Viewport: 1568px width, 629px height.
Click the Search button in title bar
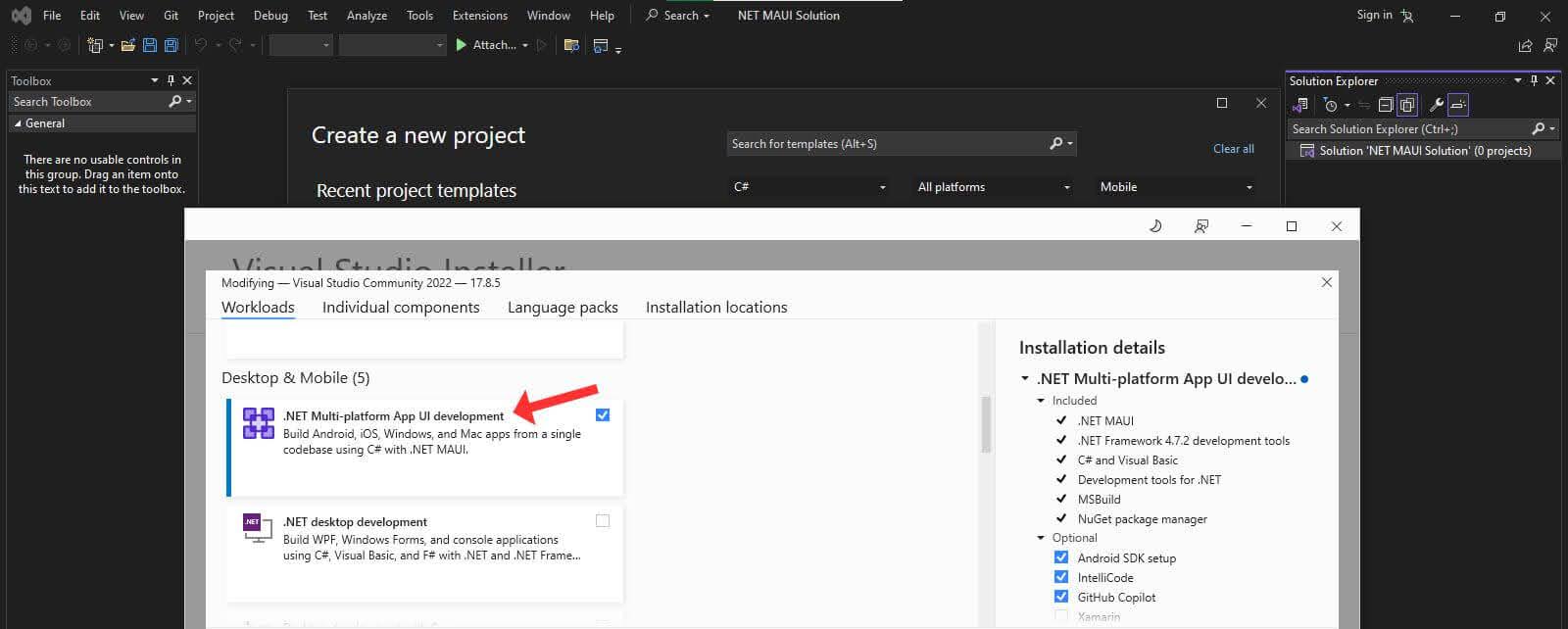(x=677, y=16)
